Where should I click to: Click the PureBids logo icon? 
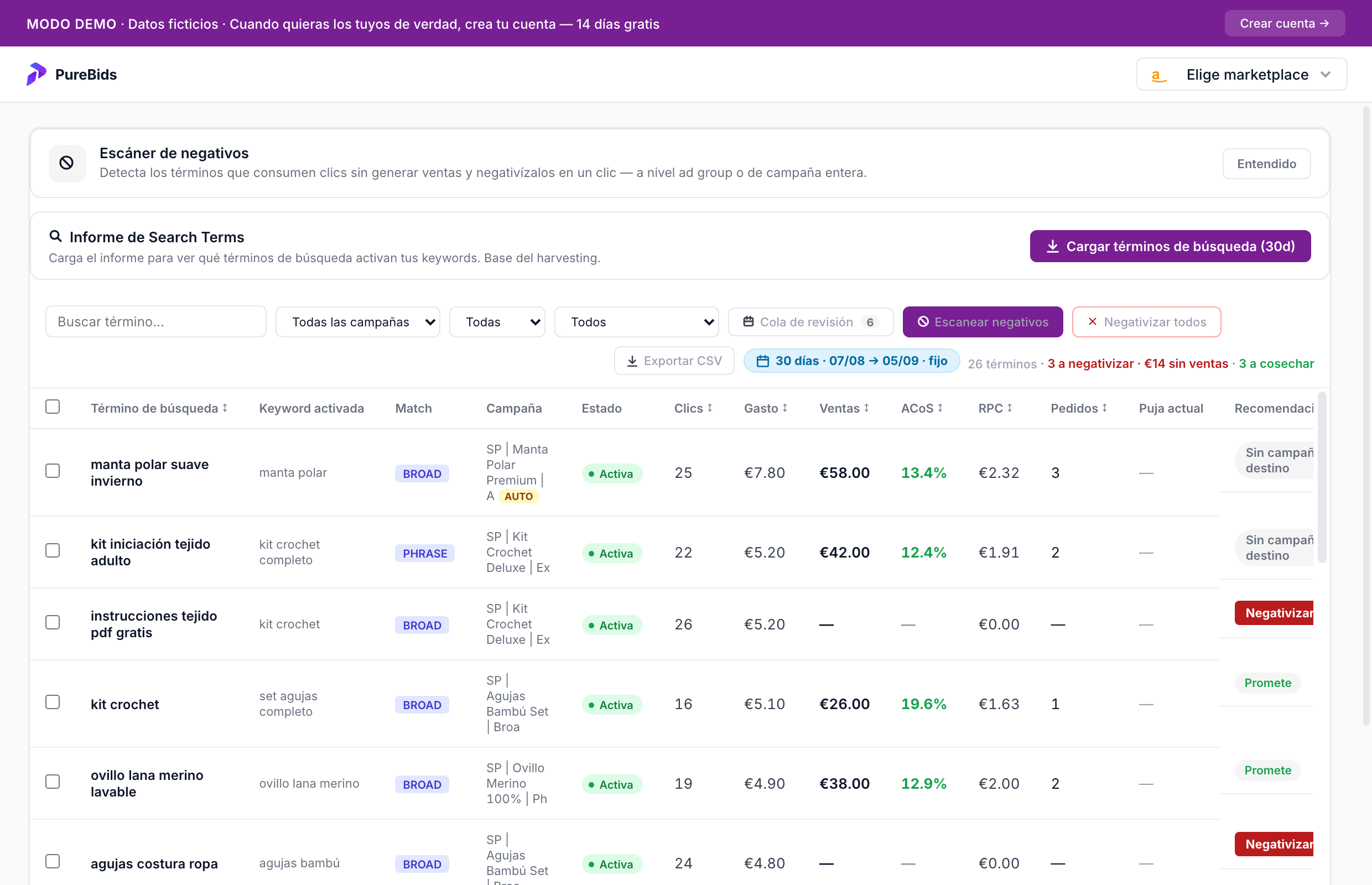[36, 74]
